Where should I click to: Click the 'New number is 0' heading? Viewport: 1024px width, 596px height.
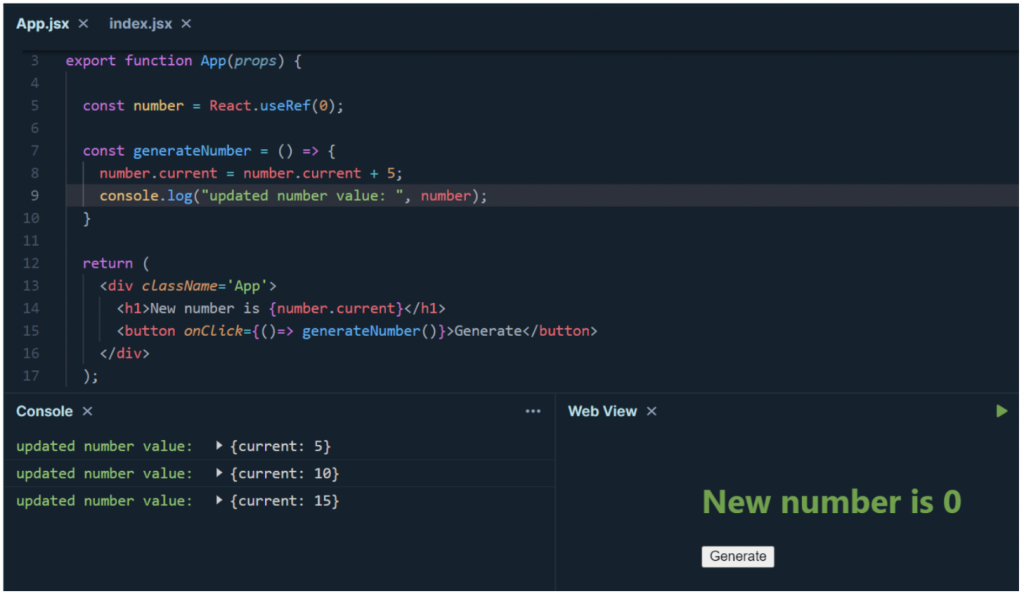pos(831,502)
